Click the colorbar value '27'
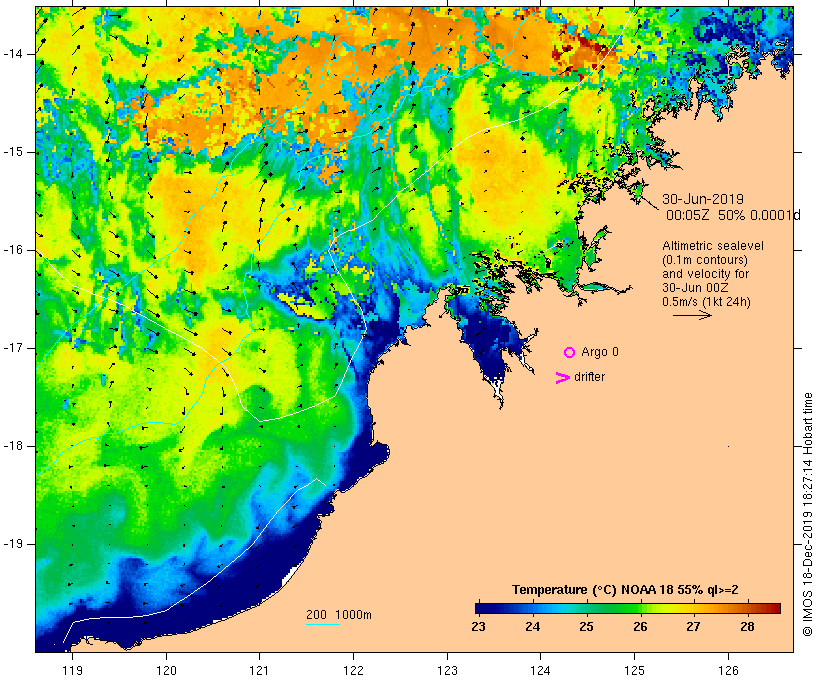The height and width of the screenshot is (680, 820). 693,627
